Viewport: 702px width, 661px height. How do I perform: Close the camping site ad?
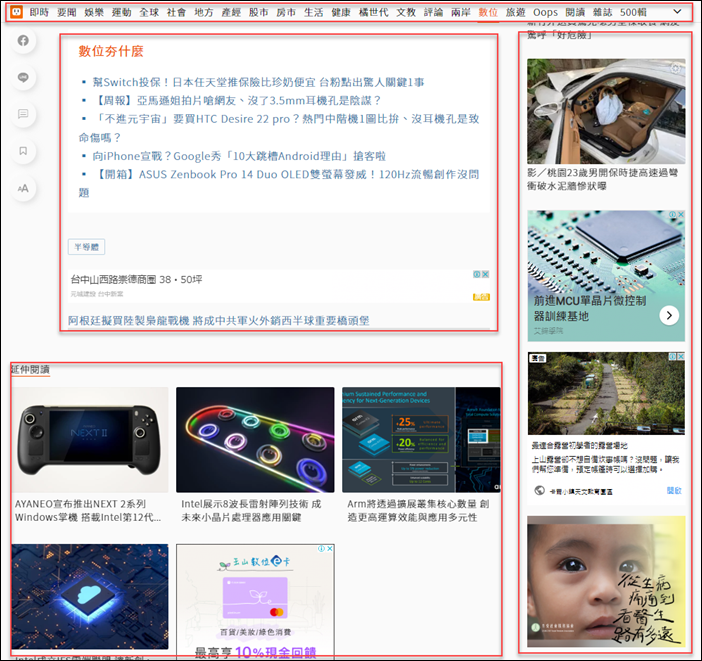click(681, 356)
